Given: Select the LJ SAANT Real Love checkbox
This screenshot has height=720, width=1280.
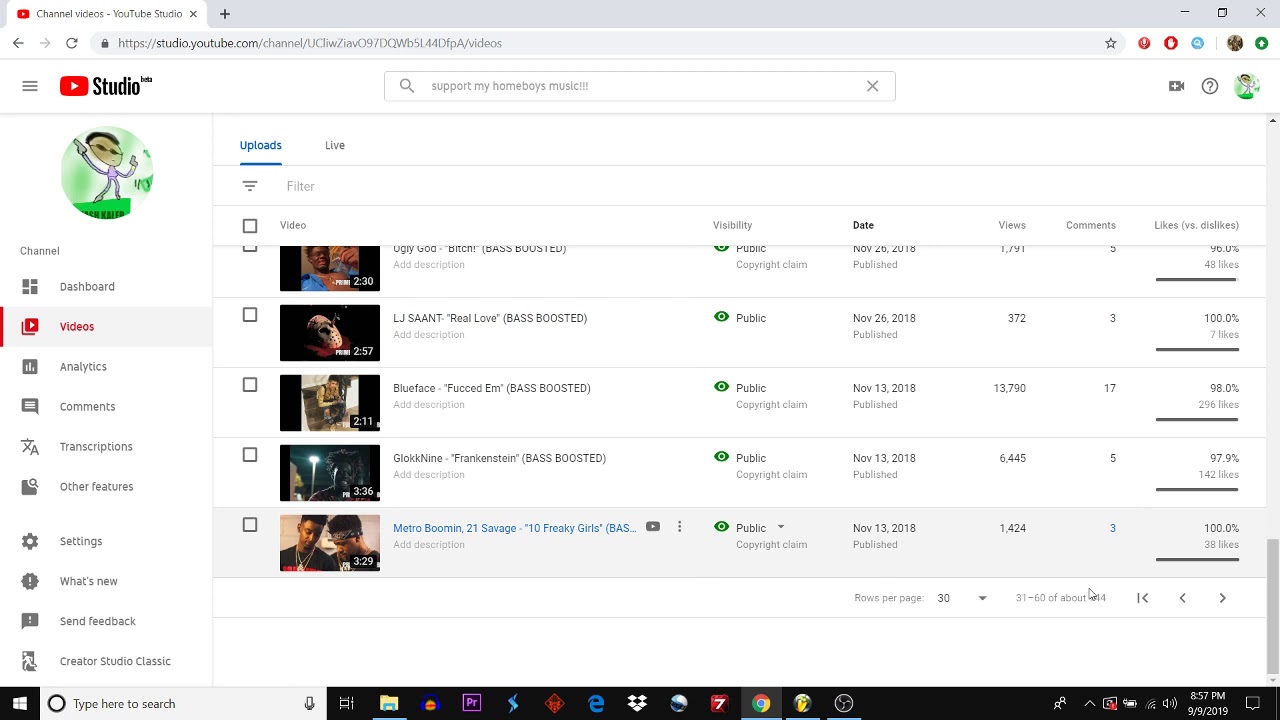Looking at the screenshot, I should (250, 315).
